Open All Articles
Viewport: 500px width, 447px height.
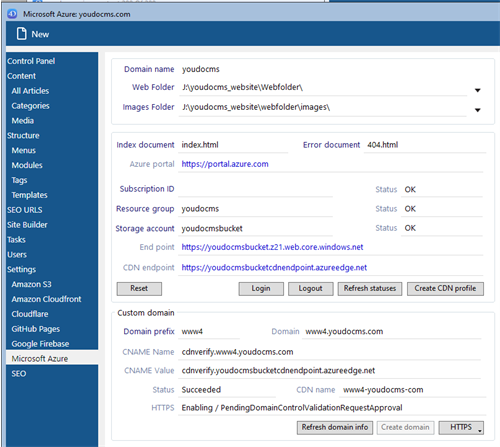pos(30,91)
